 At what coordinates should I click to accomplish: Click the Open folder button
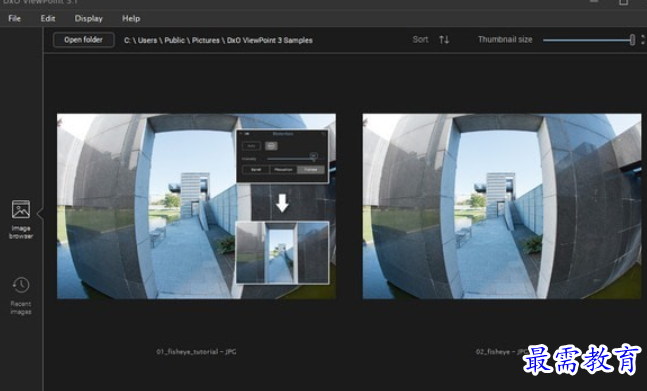(83, 40)
